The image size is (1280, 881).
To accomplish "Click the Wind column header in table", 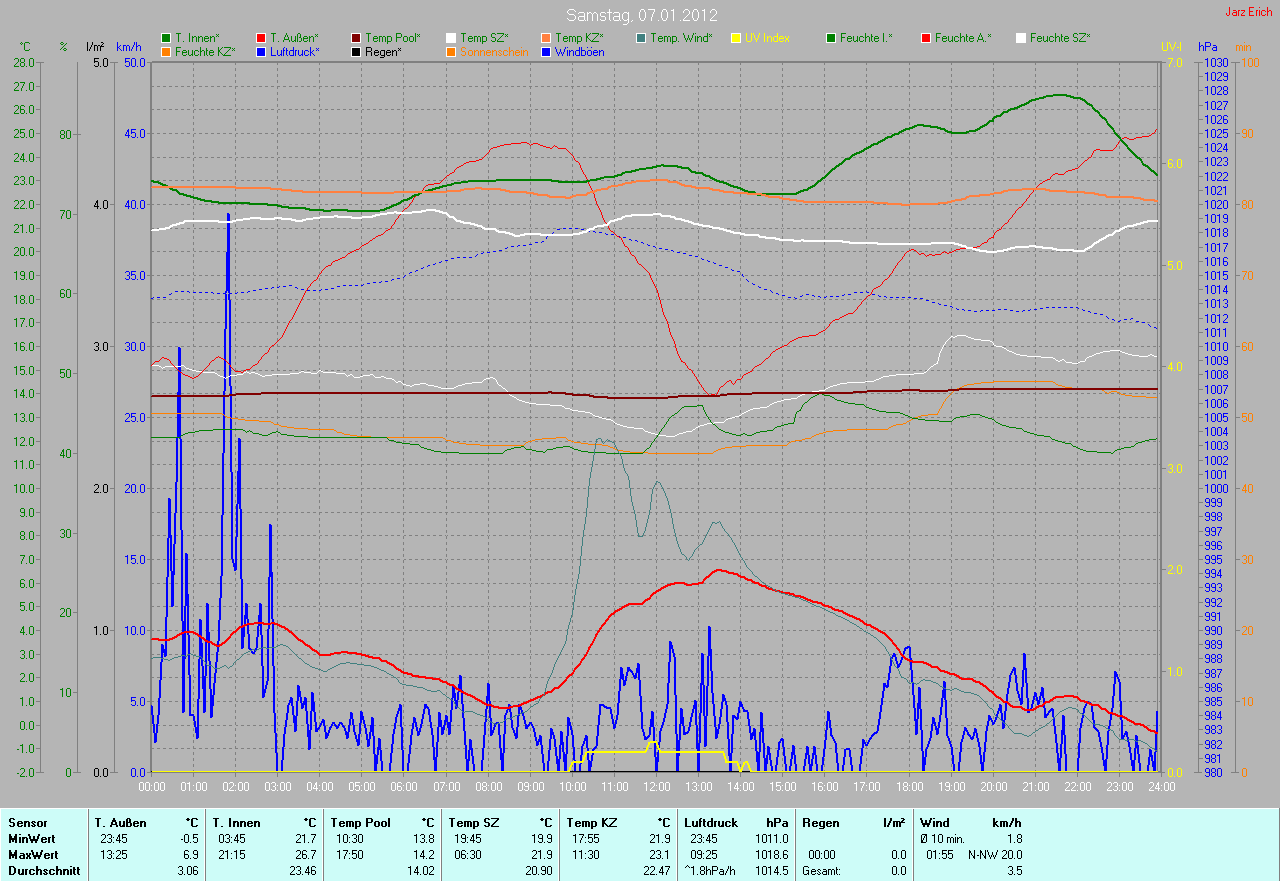I will (x=934, y=822).
